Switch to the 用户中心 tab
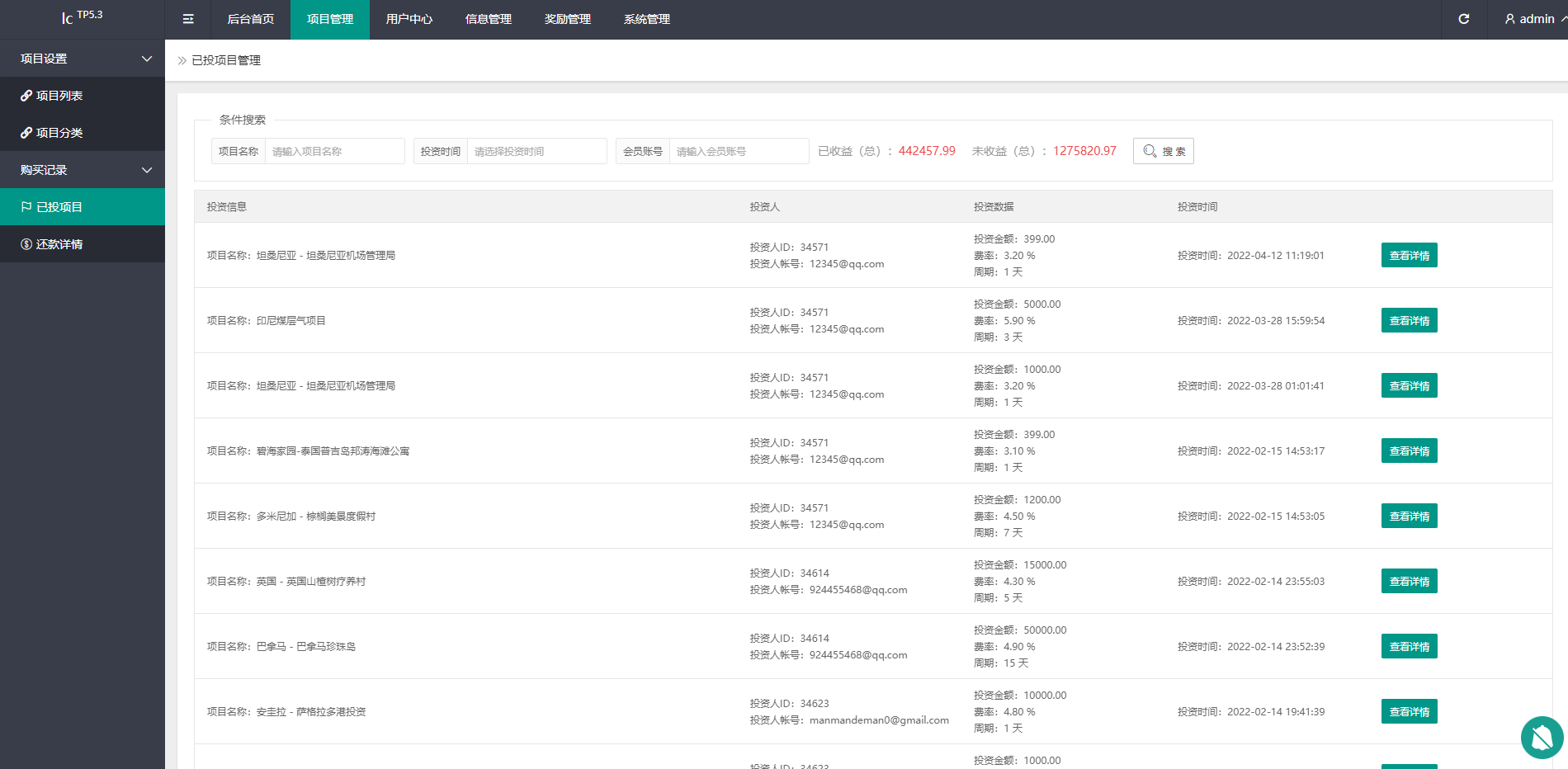Screen dimensions: 1568x769 [x=409, y=19]
